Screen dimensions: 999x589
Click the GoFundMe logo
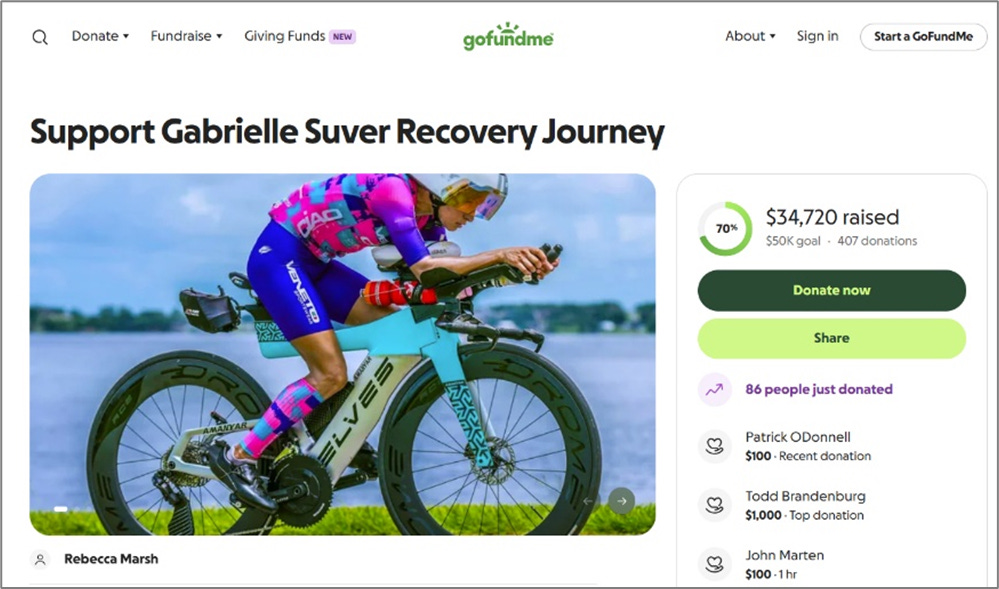click(508, 36)
